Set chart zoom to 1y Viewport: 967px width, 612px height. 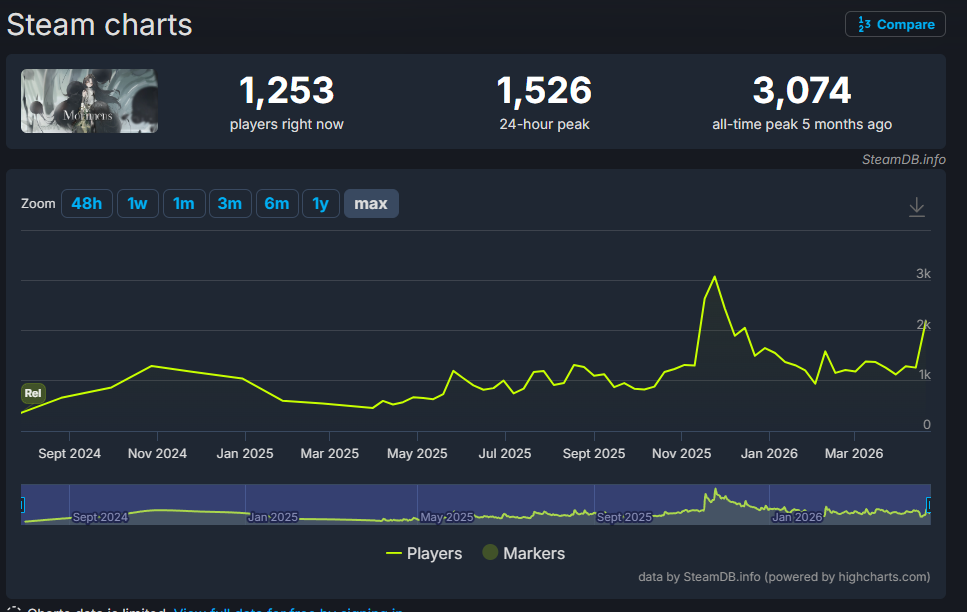[x=321, y=204]
